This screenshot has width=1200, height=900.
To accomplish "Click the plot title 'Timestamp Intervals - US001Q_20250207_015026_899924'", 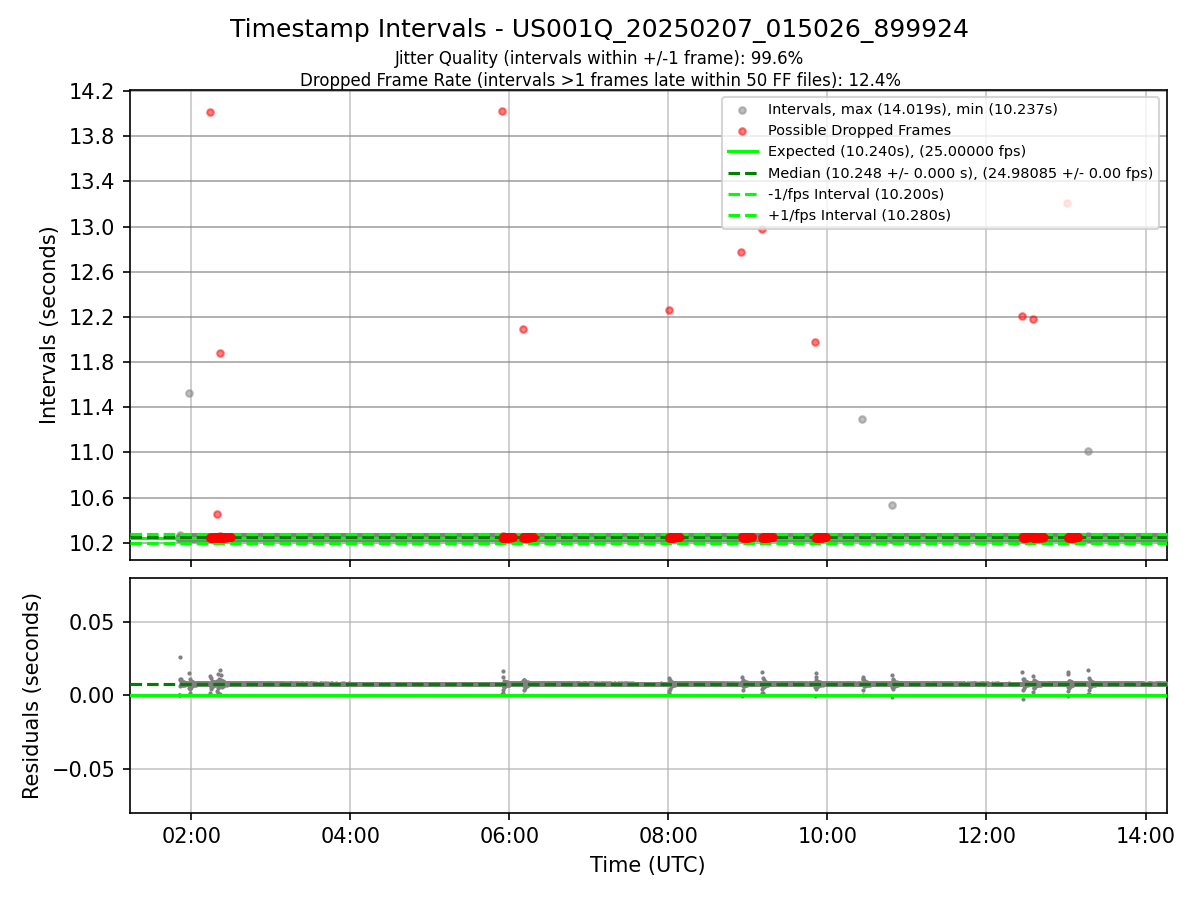I will click(599, 29).
